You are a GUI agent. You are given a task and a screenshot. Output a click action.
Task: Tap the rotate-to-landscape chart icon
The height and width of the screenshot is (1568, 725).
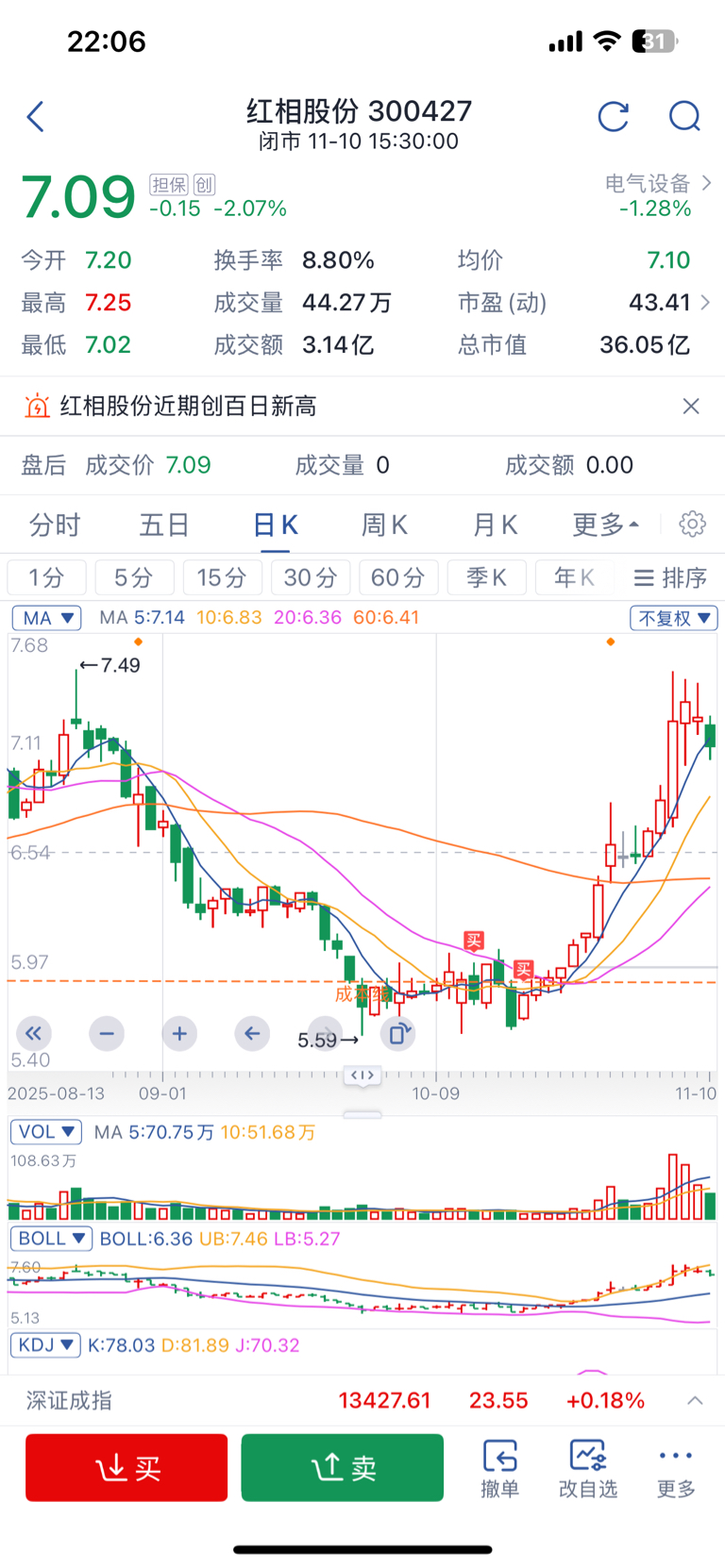tap(398, 1034)
